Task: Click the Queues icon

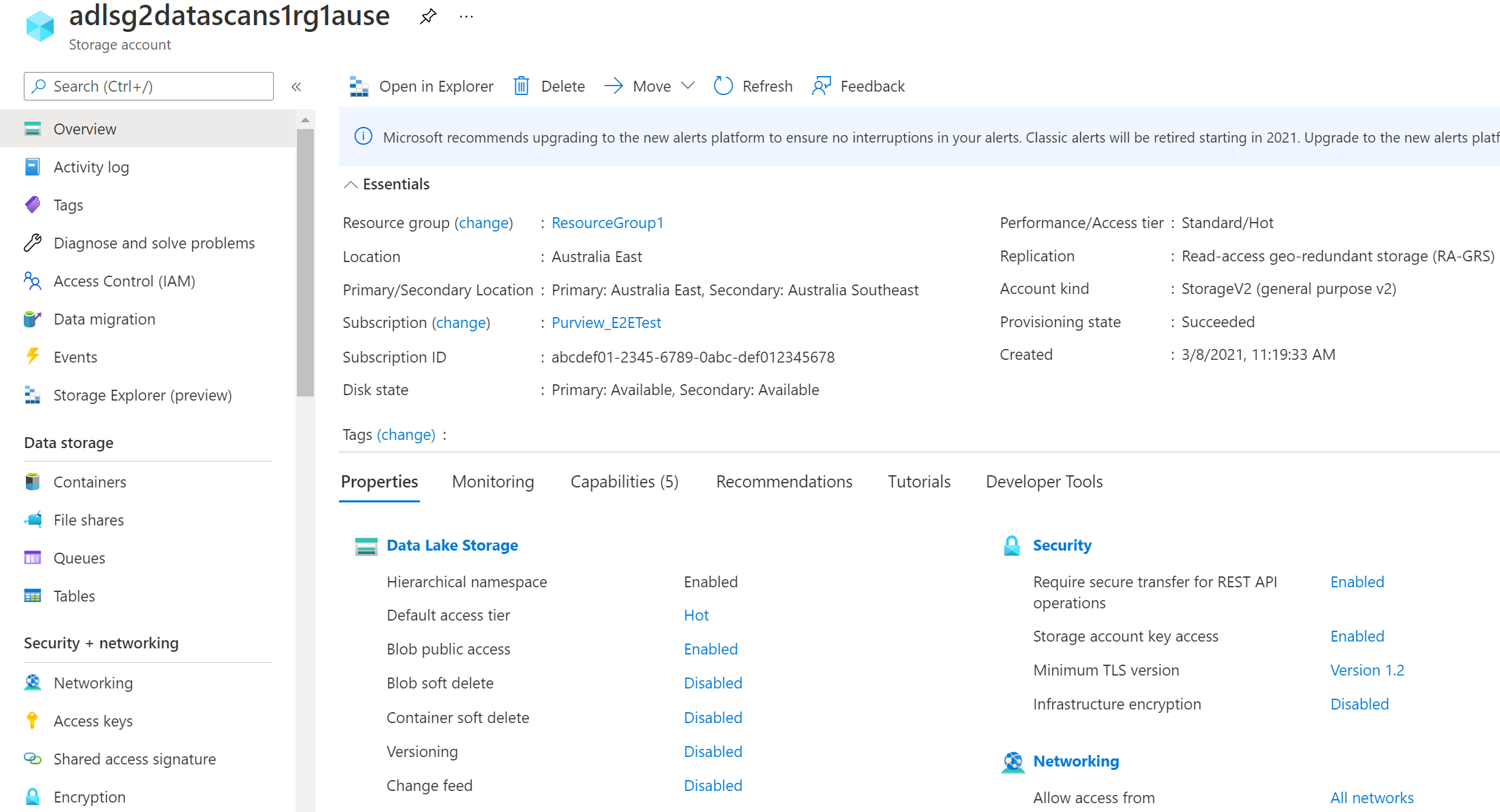Action: click(33, 558)
